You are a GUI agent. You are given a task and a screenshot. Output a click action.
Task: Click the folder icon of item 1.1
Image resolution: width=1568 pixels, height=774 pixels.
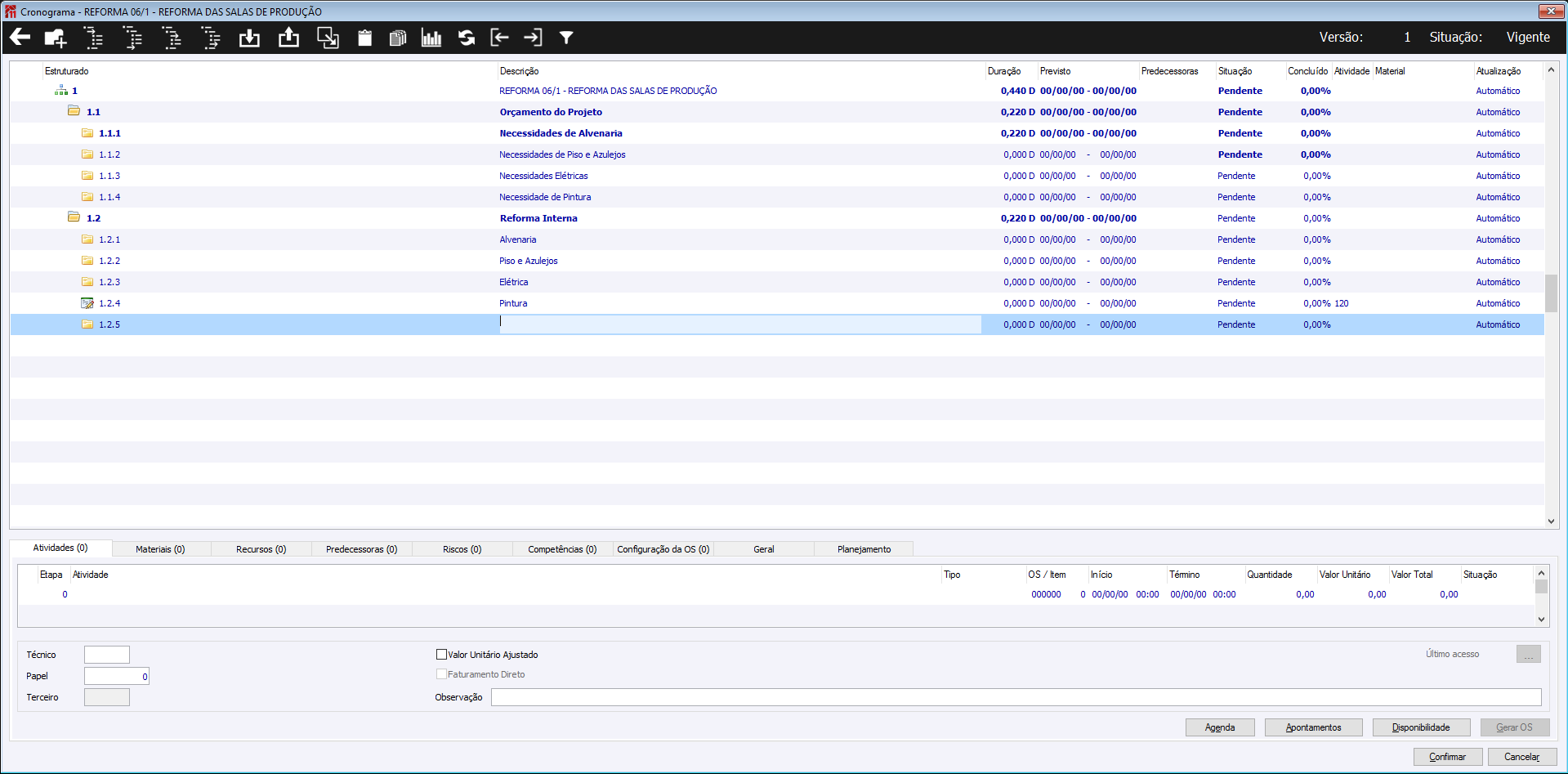point(74,111)
